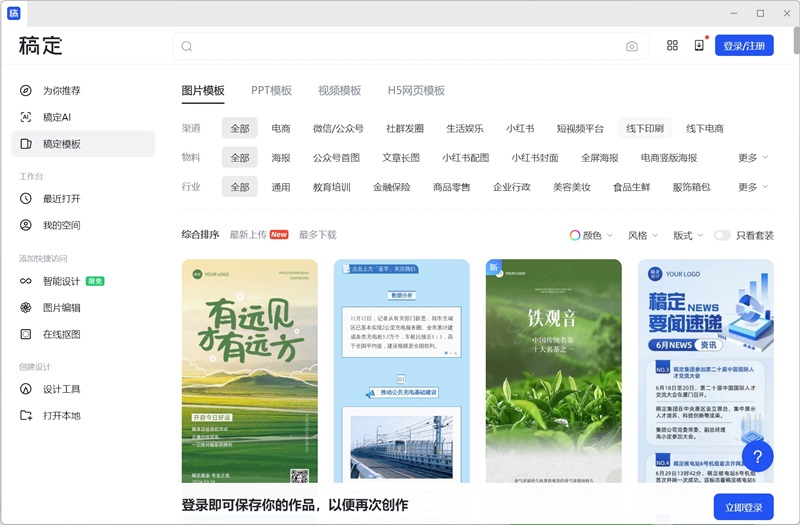The image size is (800, 525).
Task: Select 教育培训 industry filter
Action: tap(332, 187)
